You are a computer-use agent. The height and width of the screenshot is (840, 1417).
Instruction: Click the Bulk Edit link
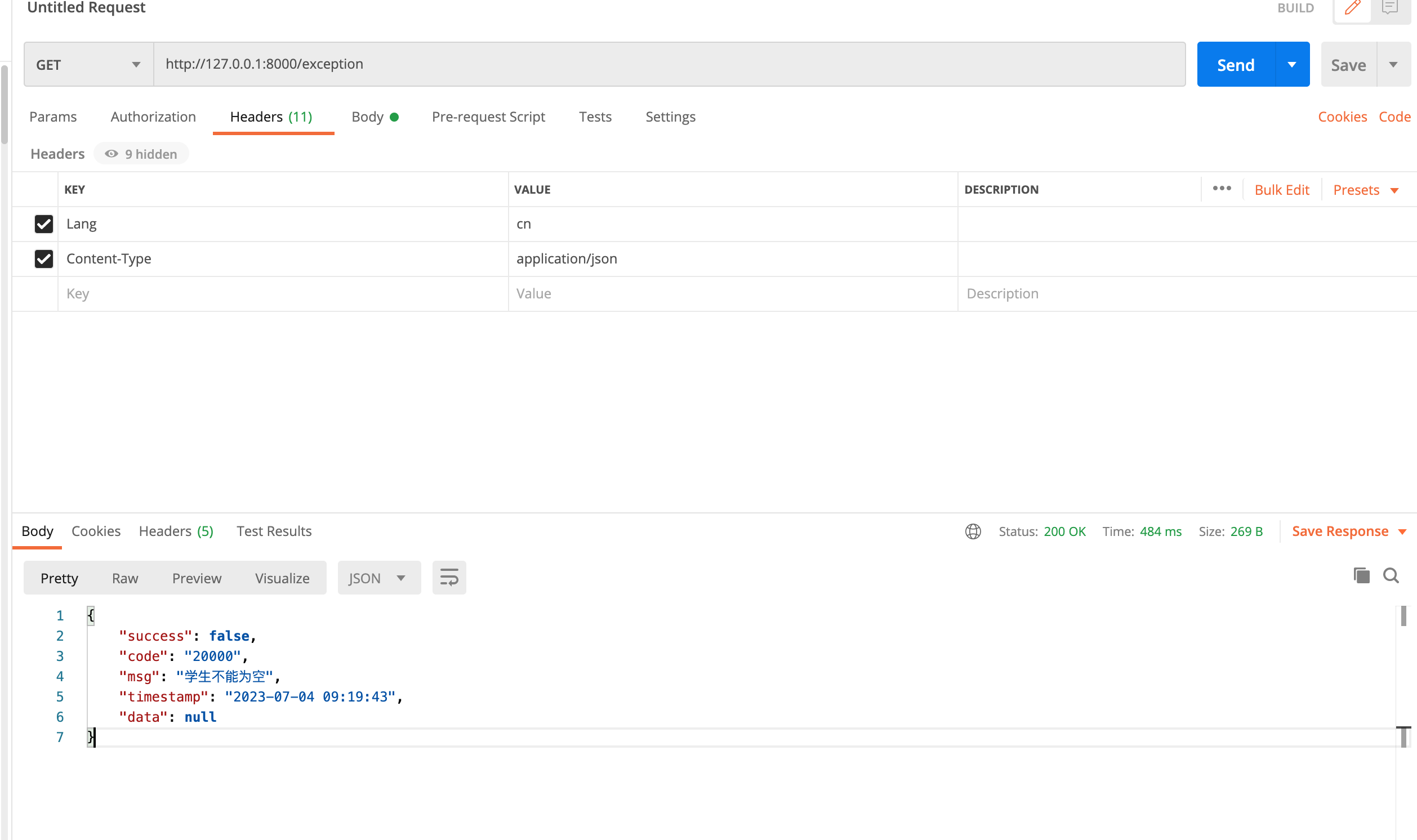(1281, 190)
